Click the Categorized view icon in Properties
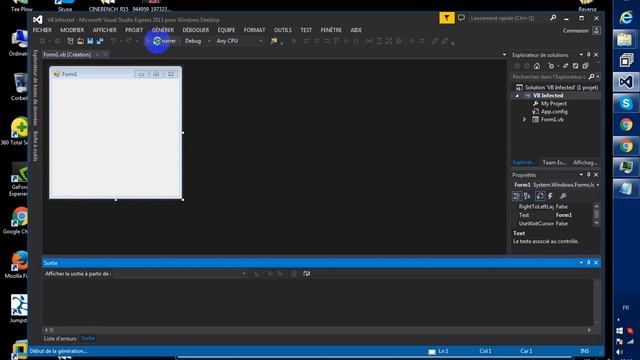640x360 pixels. tap(517, 196)
